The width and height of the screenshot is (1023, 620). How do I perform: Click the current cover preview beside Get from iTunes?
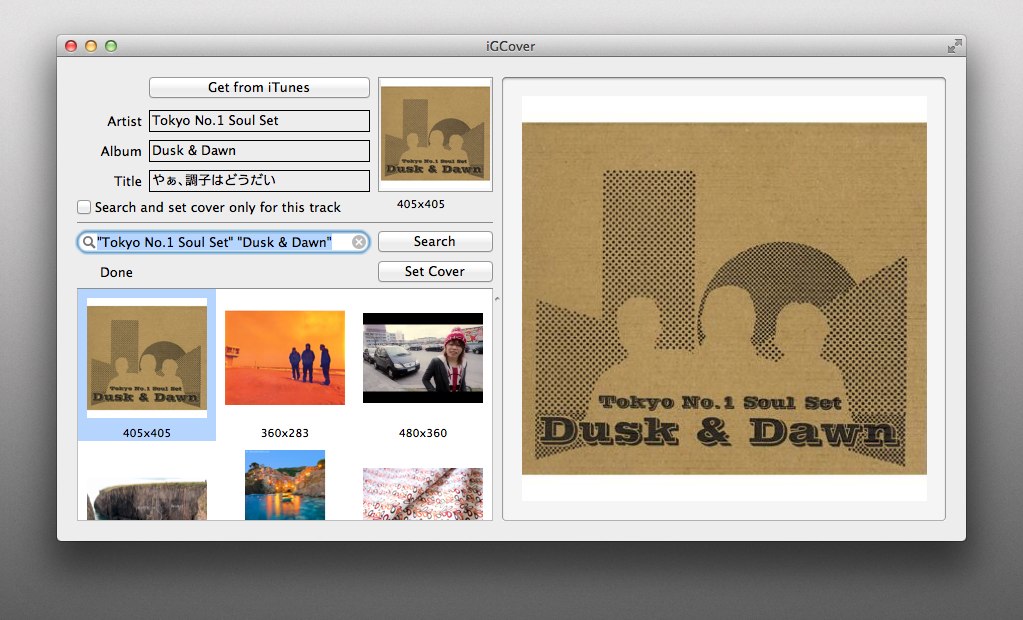[436, 134]
